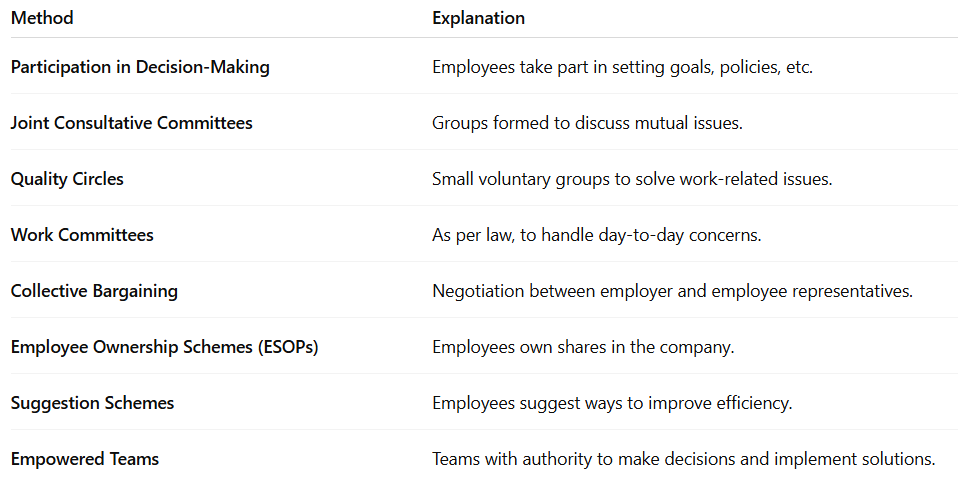958x499 pixels.
Task: Select Participation in Decision-Making cell
Action: click(x=141, y=67)
